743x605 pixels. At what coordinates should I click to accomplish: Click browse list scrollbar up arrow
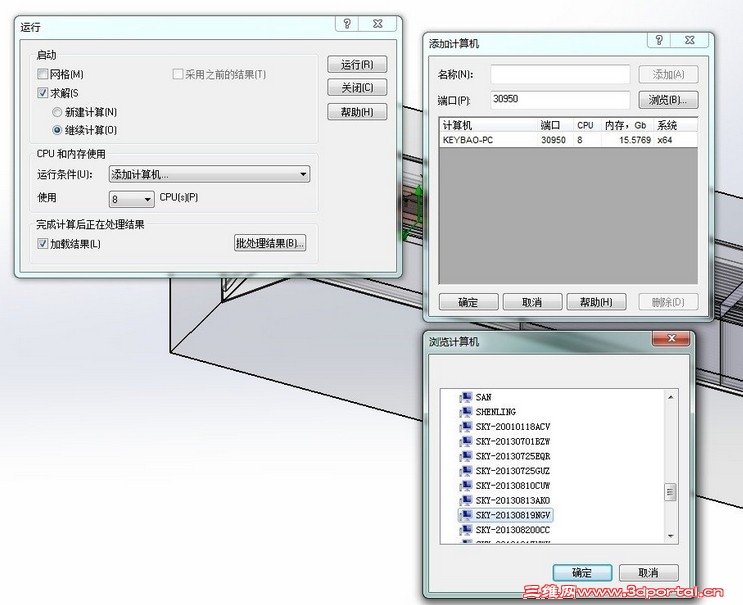click(x=671, y=397)
